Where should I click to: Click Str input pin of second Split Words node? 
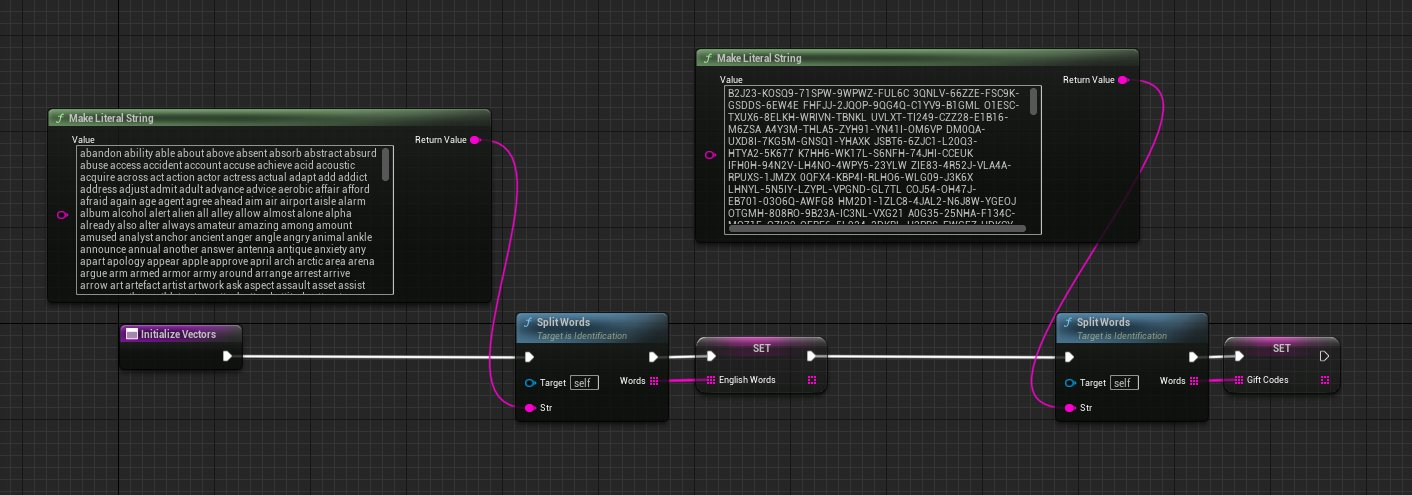click(x=1070, y=408)
